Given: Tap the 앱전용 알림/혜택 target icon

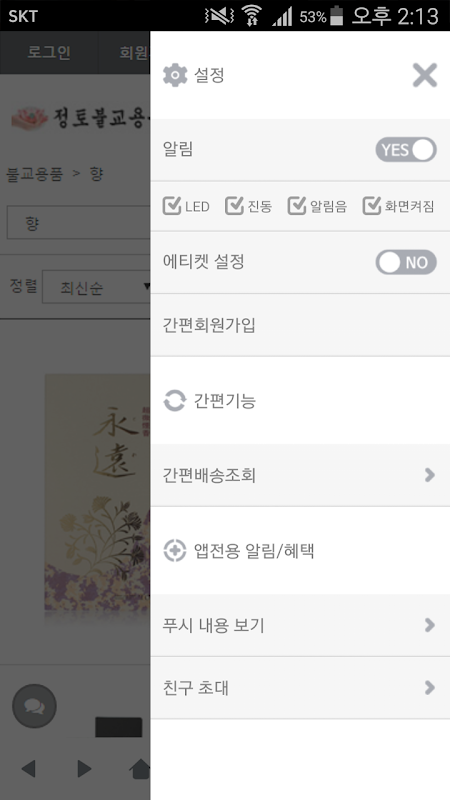Looking at the screenshot, I should tap(174, 551).
